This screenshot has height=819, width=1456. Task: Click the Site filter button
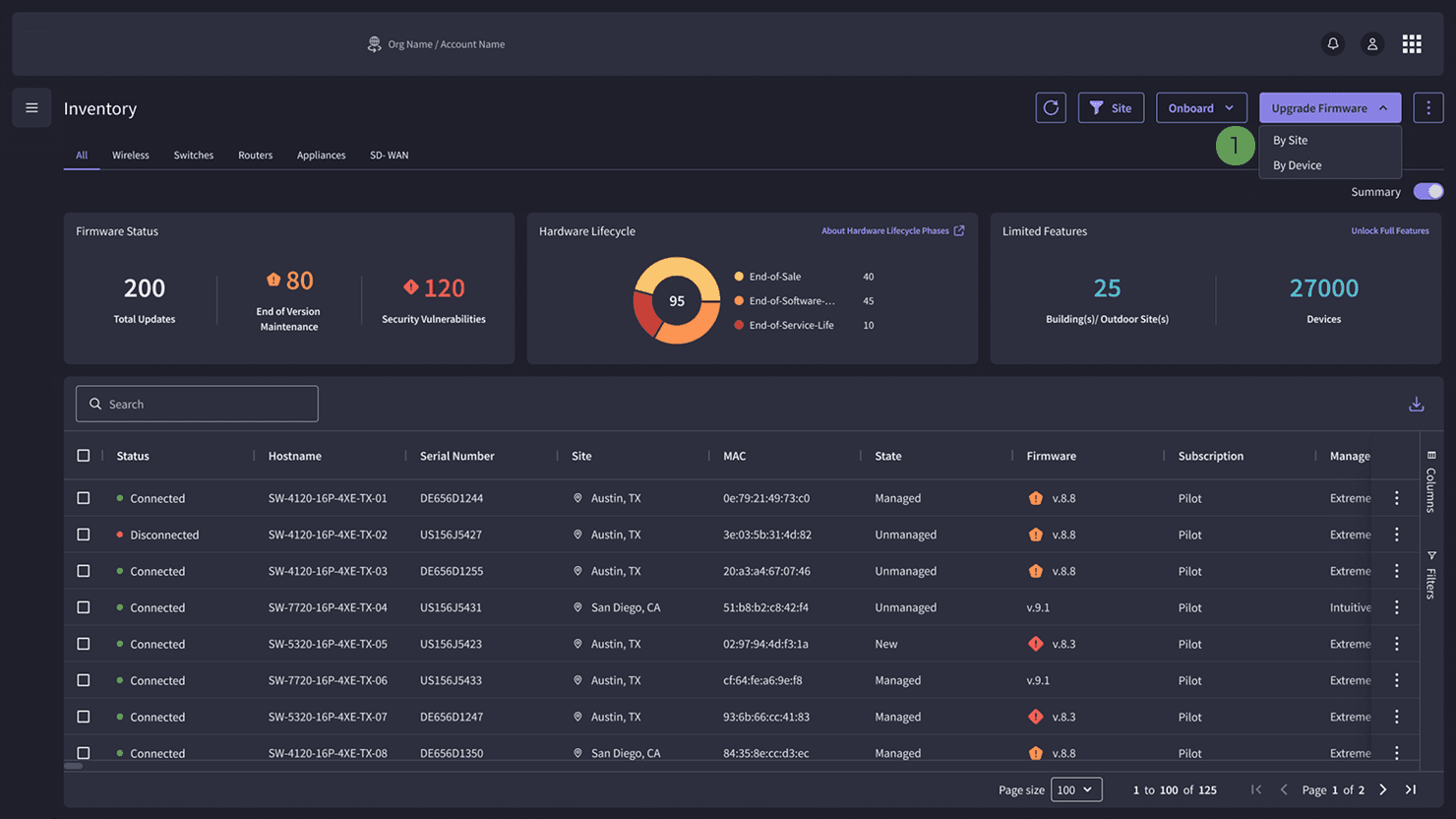coord(1111,107)
